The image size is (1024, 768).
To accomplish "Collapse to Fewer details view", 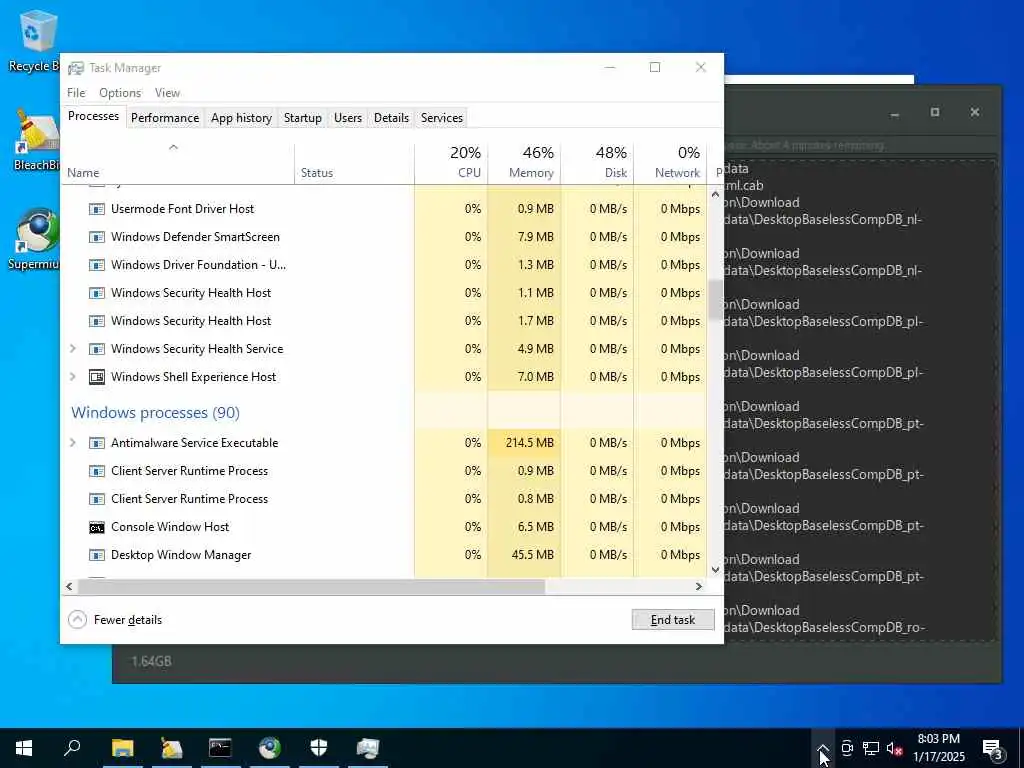I will pyautogui.click(x=116, y=620).
